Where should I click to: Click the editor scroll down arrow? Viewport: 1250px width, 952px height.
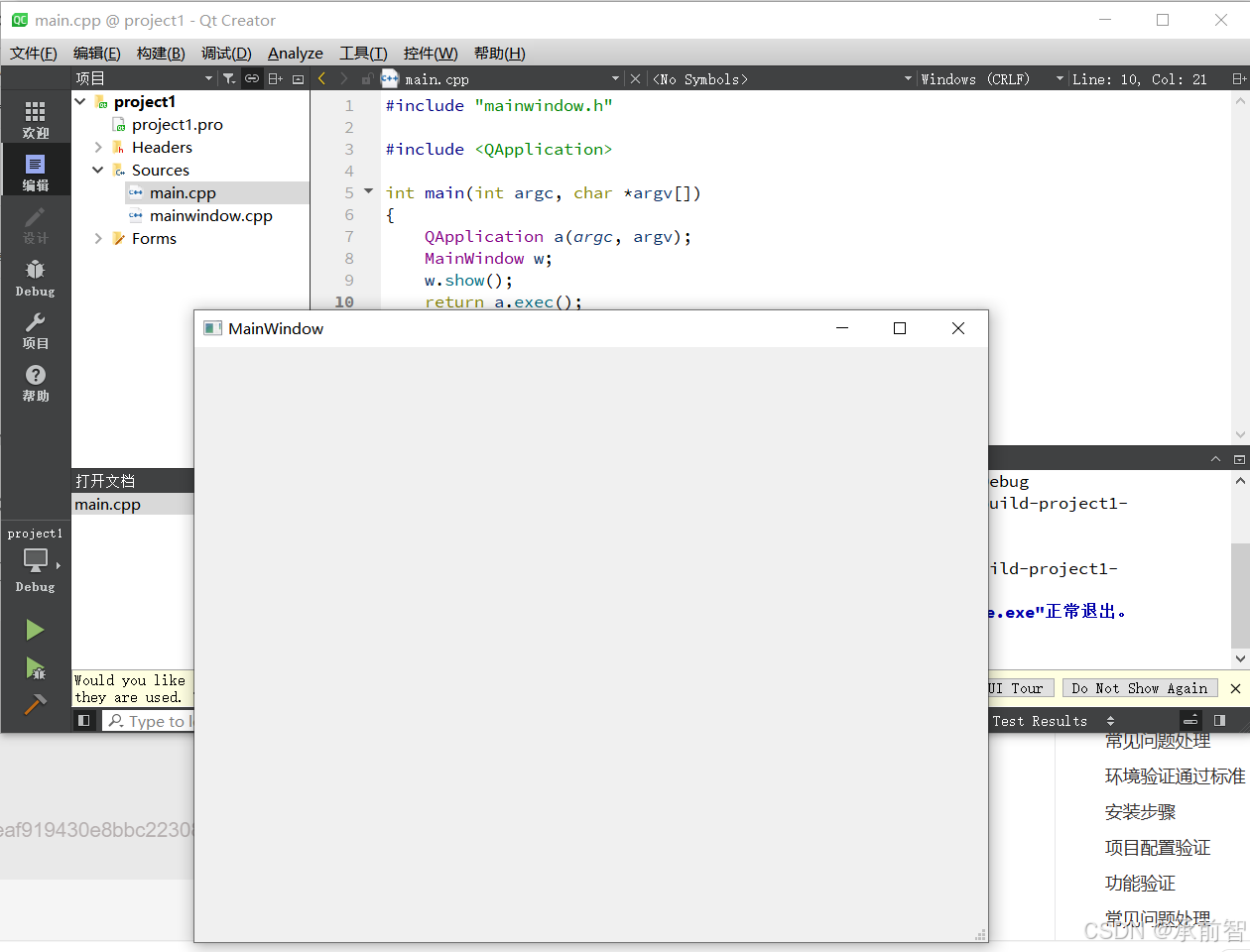click(x=1240, y=435)
